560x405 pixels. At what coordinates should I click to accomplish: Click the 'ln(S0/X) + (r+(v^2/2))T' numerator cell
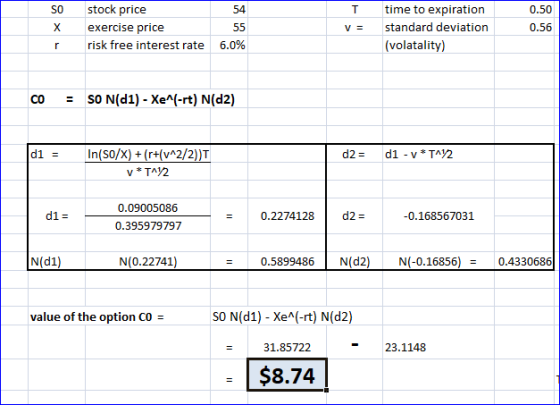[148, 154]
